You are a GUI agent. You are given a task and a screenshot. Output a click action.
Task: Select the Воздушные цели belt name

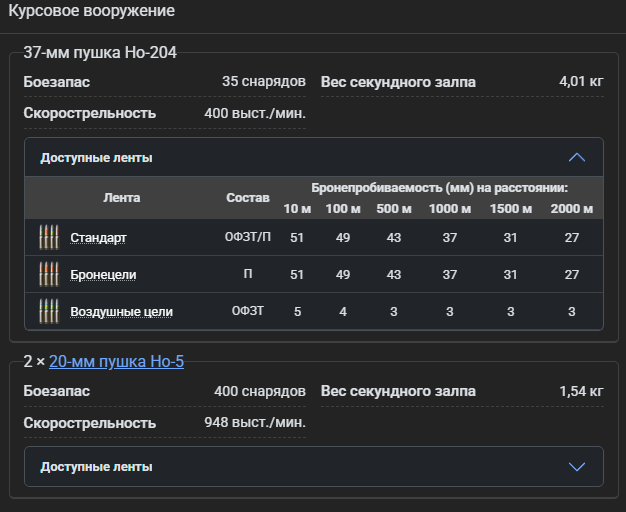coord(121,312)
